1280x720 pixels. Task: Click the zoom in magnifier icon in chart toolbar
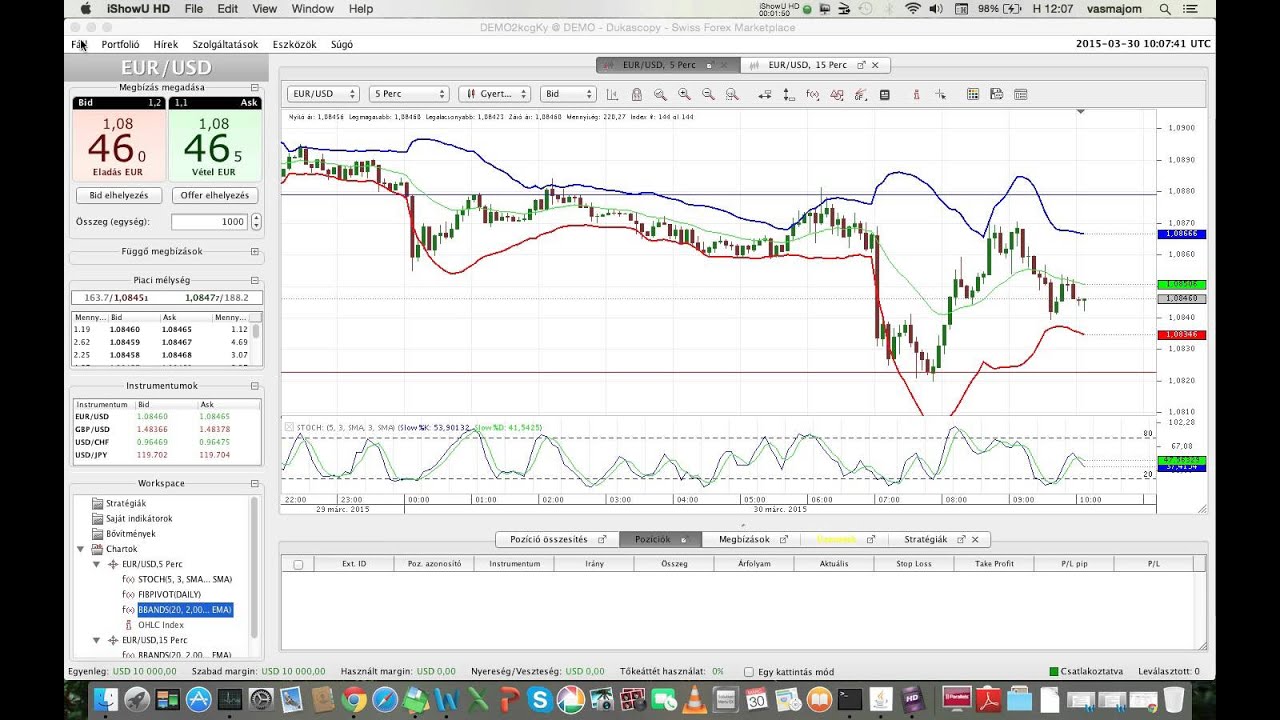(x=684, y=94)
